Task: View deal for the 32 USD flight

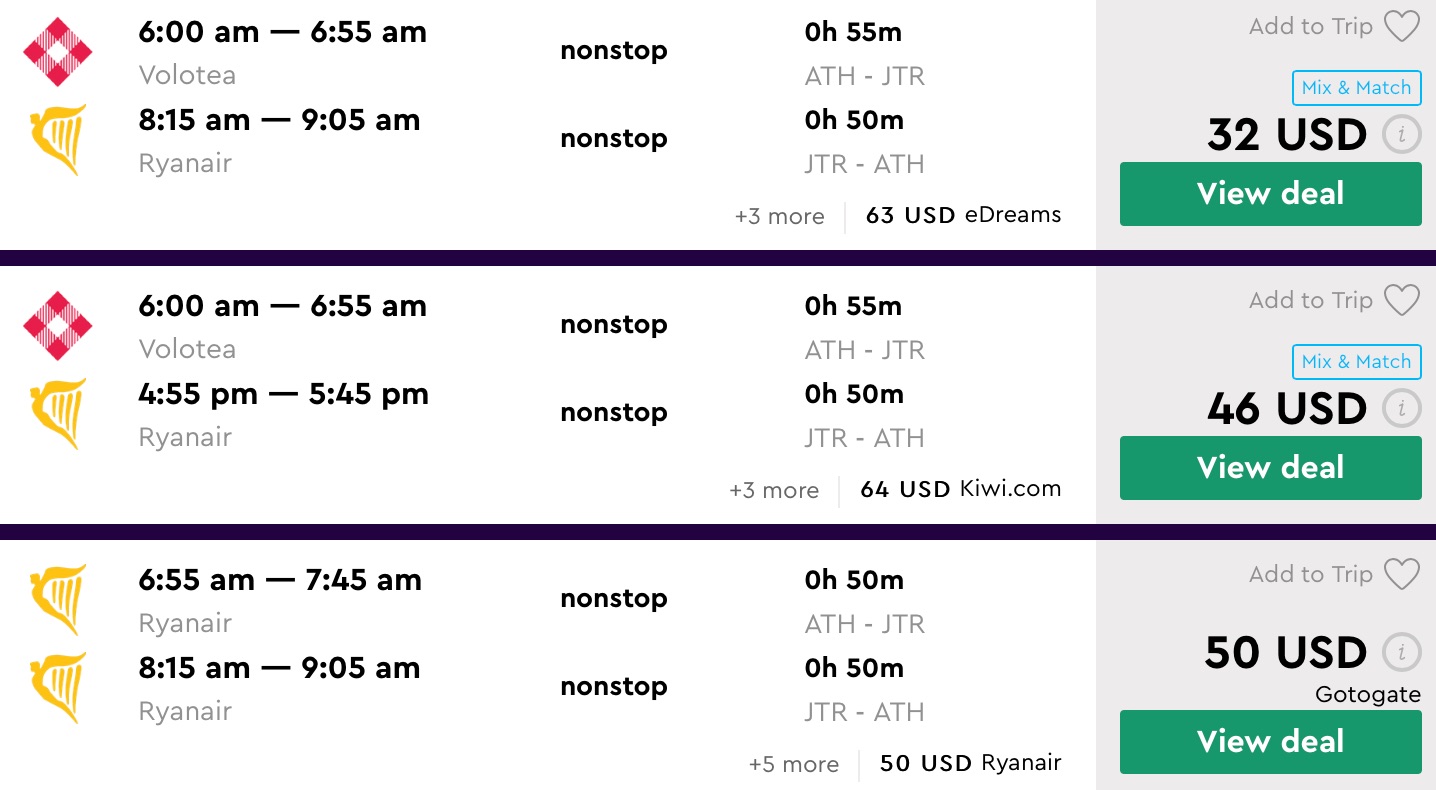Action: [x=1270, y=194]
